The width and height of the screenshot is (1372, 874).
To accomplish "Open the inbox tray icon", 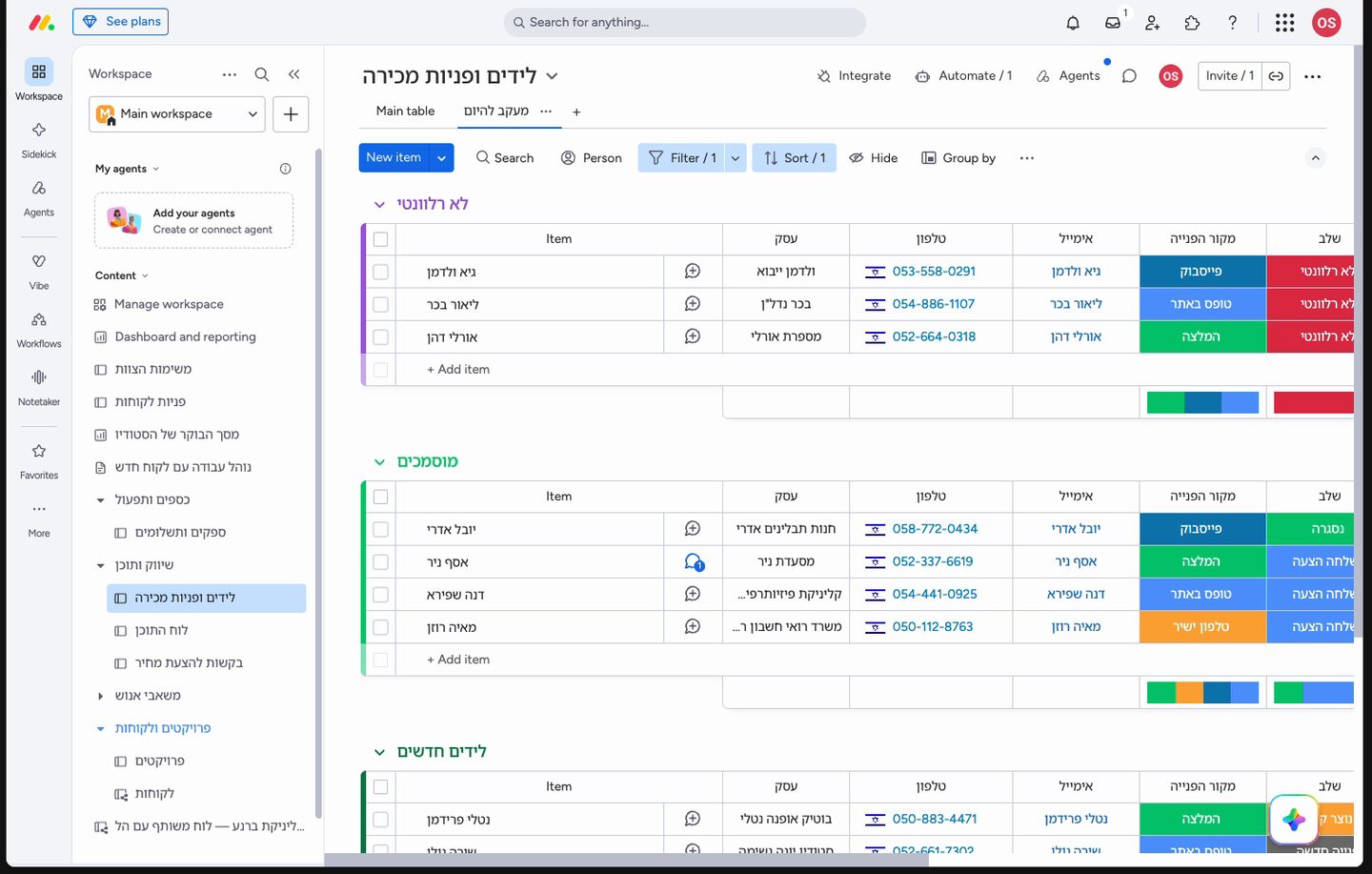I will pos(1113,23).
